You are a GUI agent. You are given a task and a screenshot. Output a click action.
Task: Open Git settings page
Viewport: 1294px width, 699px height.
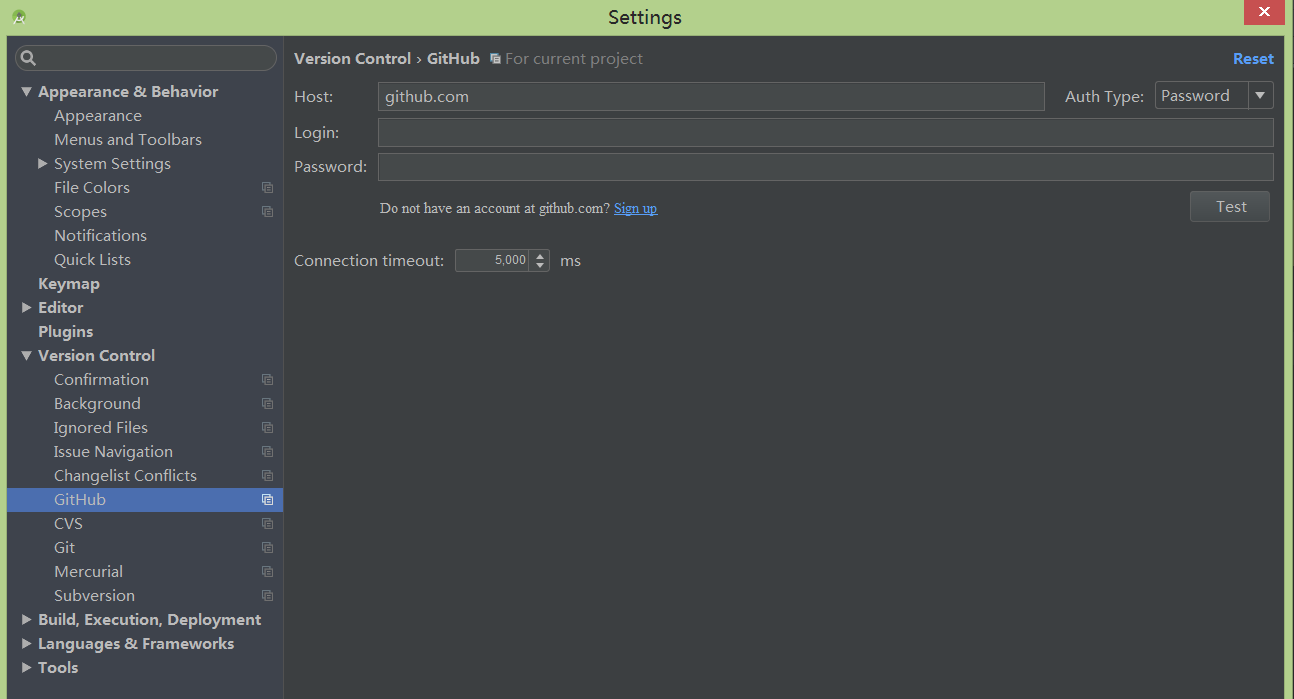pos(64,548)
